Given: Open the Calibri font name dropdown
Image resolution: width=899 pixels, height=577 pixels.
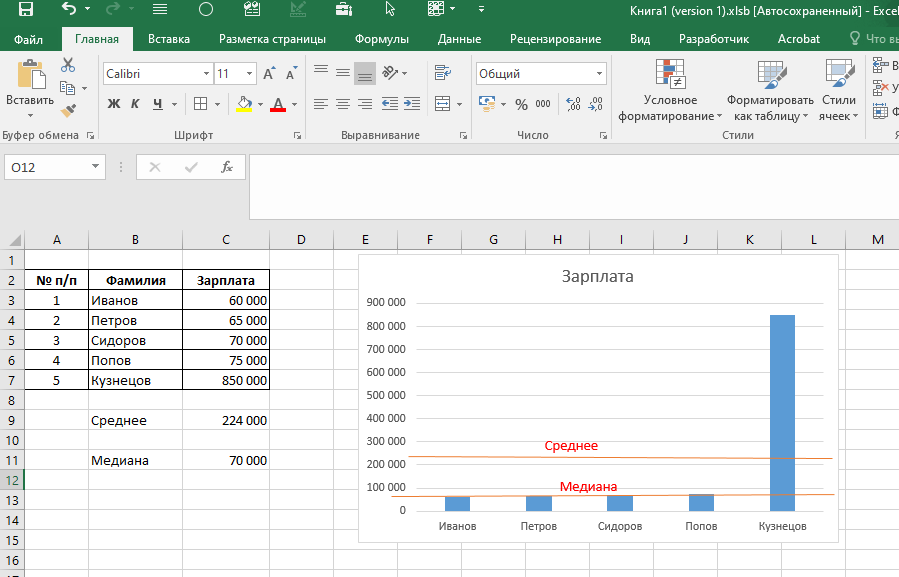Looking at the screenshot, I should pyautogui.click(x=206, y=73).
